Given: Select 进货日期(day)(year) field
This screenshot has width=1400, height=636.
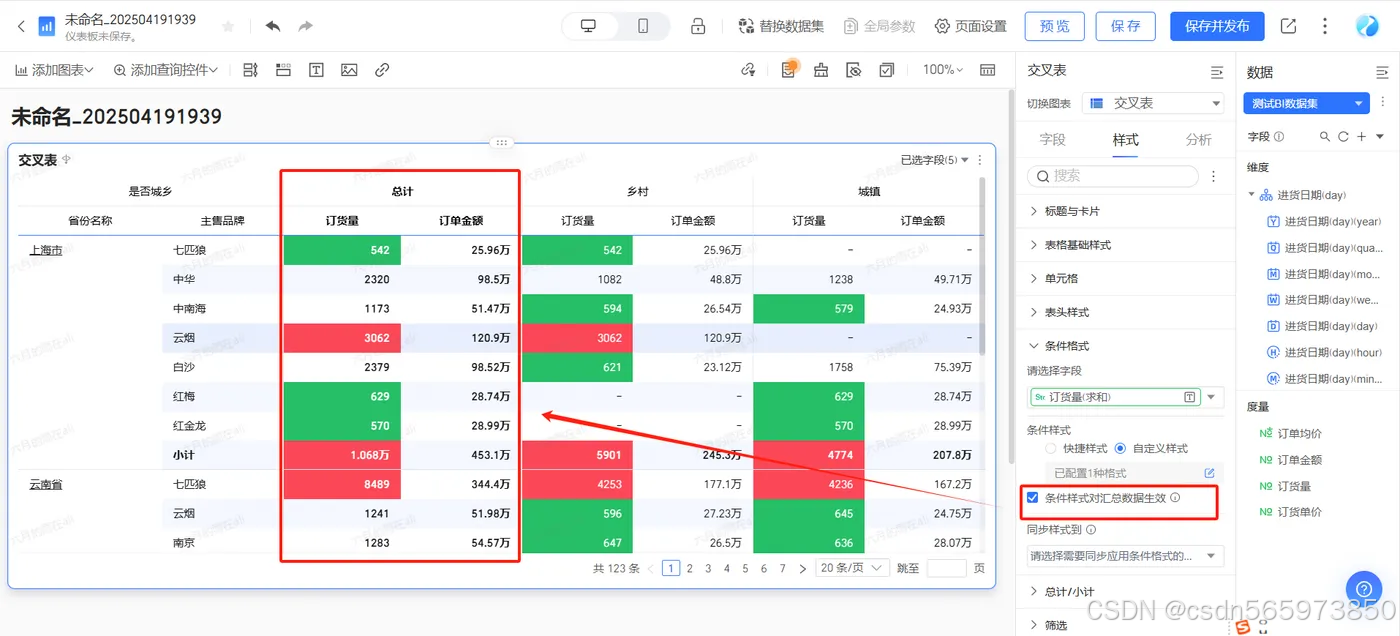Looking at the screenshot, I should (1325, 222).
